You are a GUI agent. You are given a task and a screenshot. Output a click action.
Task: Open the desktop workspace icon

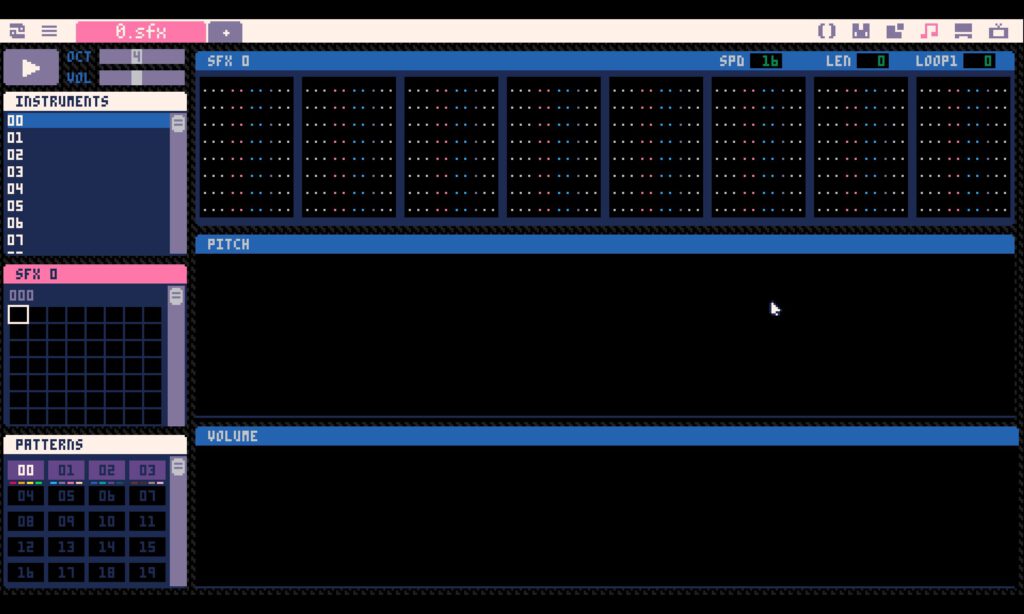point(963,31)
